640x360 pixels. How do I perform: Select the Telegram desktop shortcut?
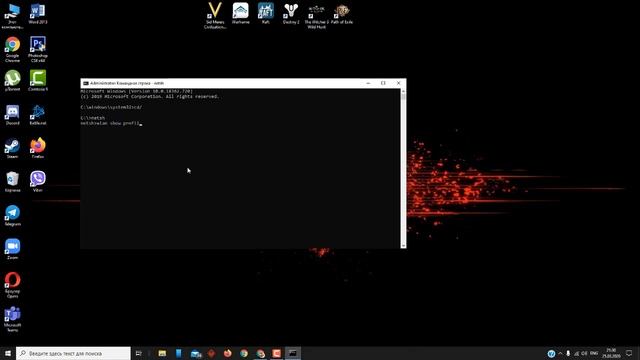12,216
